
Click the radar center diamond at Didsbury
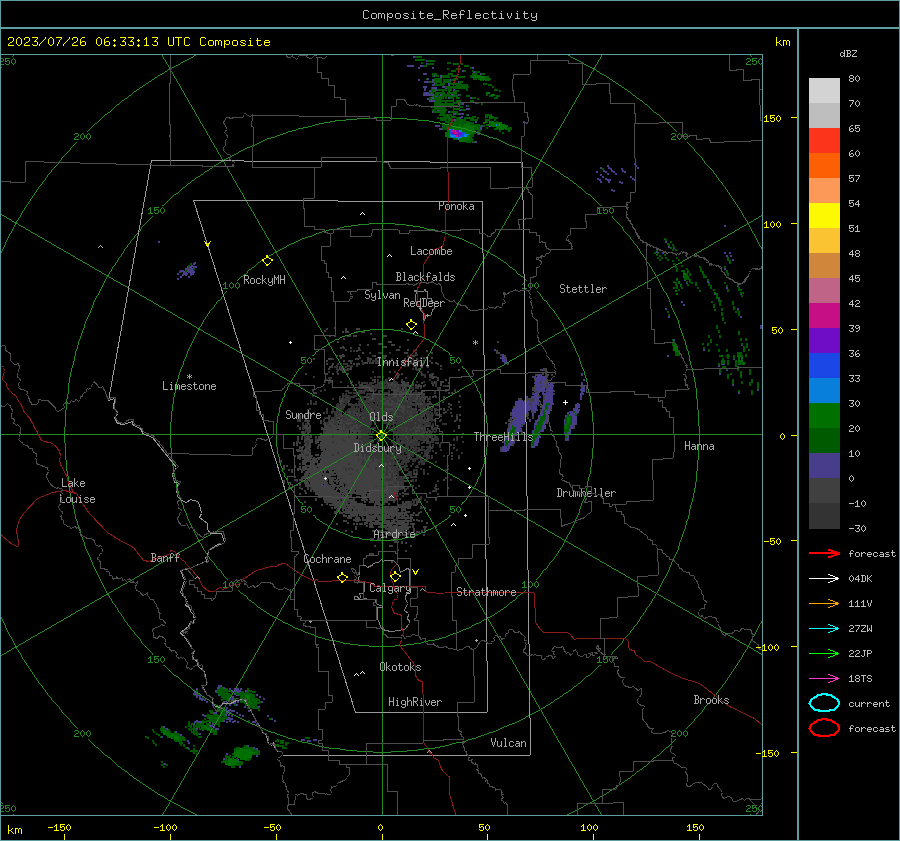coord(382,436)
